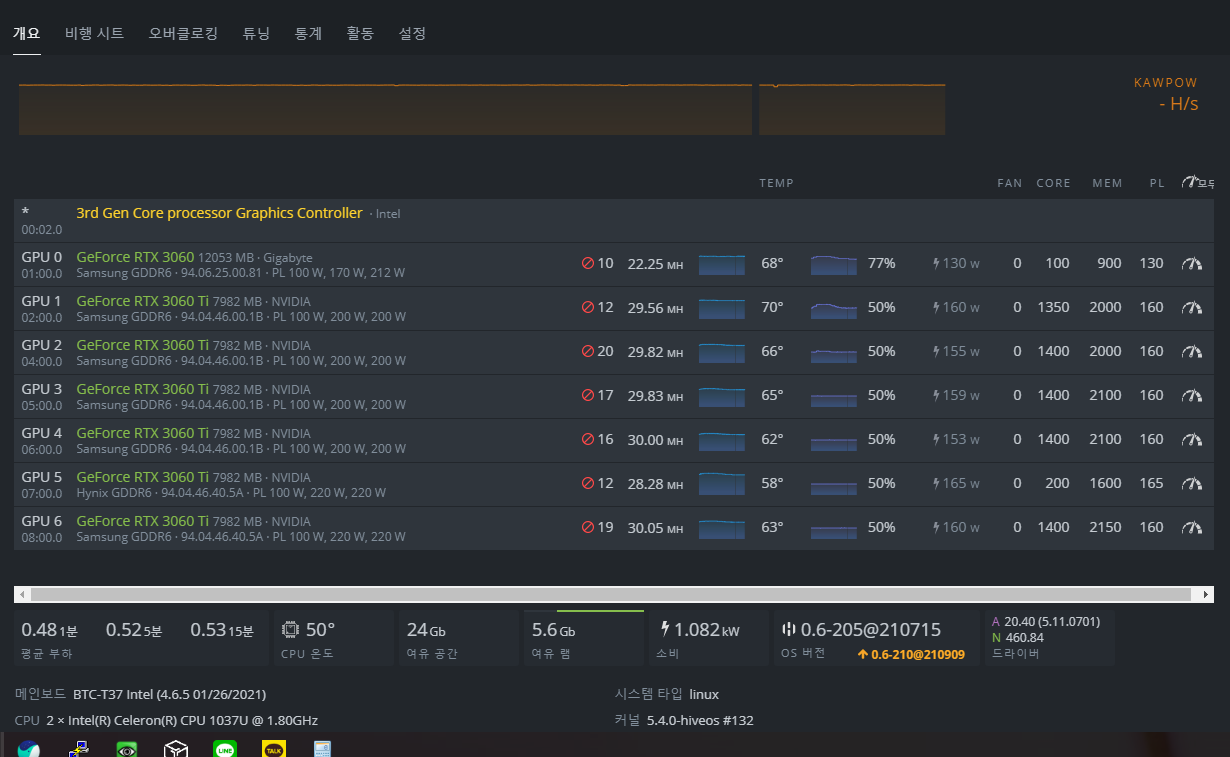
Task: Click GPU 4 hashrate 30.00 MH
Action: click(655, 440)
